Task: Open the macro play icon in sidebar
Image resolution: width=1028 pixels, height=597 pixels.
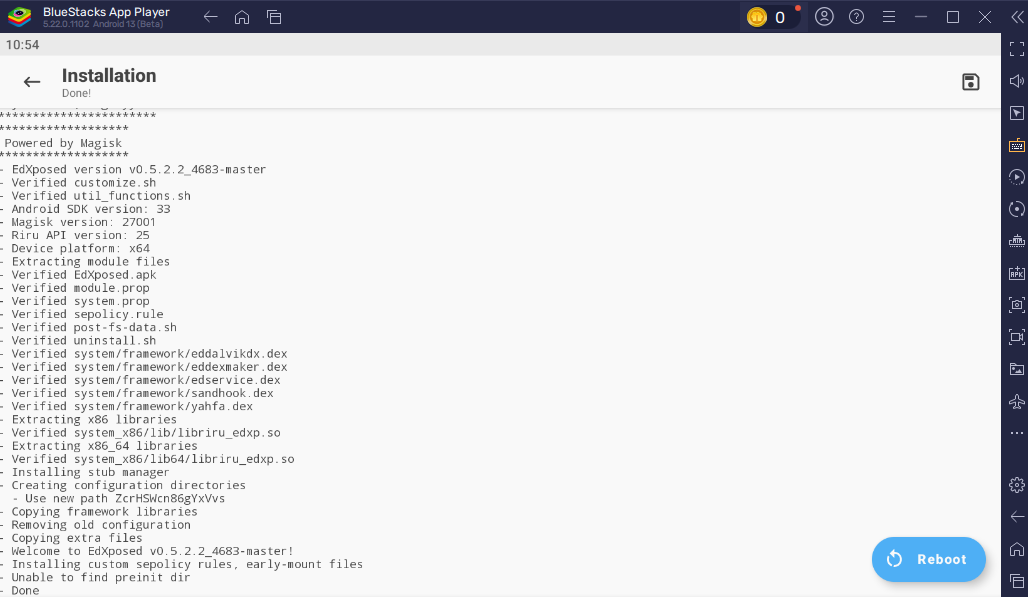Action: point(1017,177)
